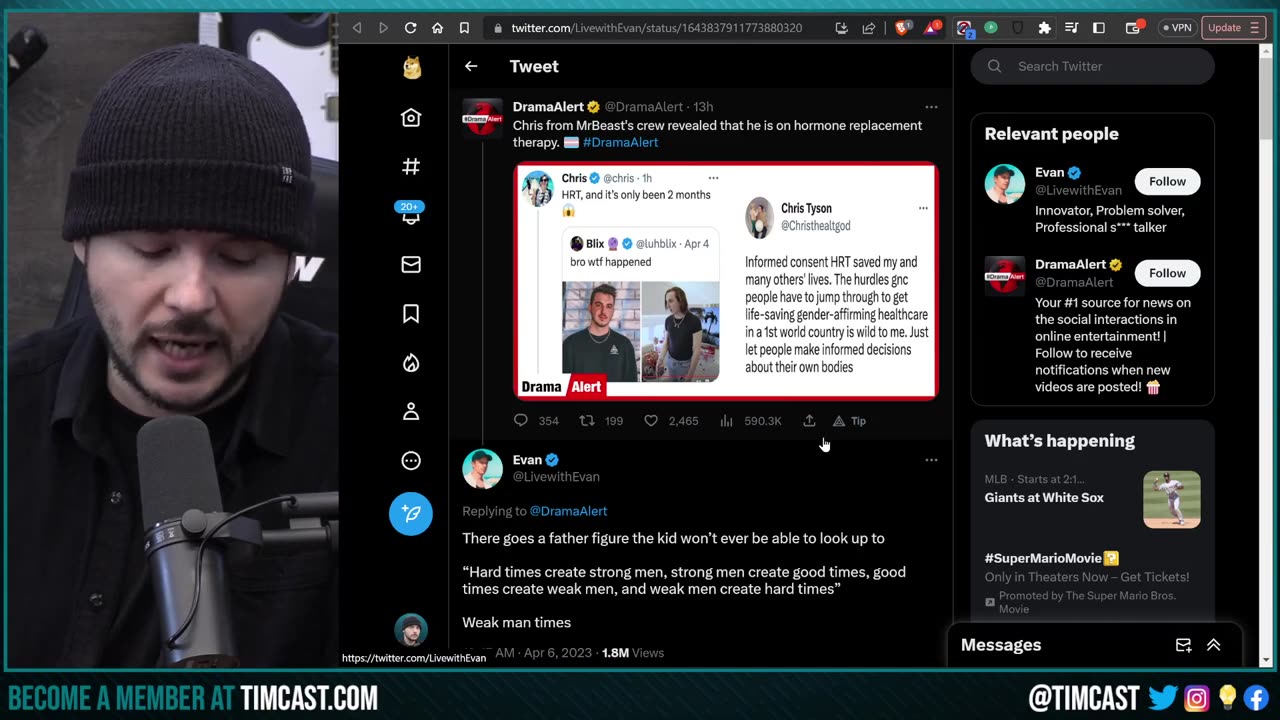Follow DramaAlert in Relevant people
Image resolution: width=1280 pixels, height=720 pixels.
tap(1167, 273)
